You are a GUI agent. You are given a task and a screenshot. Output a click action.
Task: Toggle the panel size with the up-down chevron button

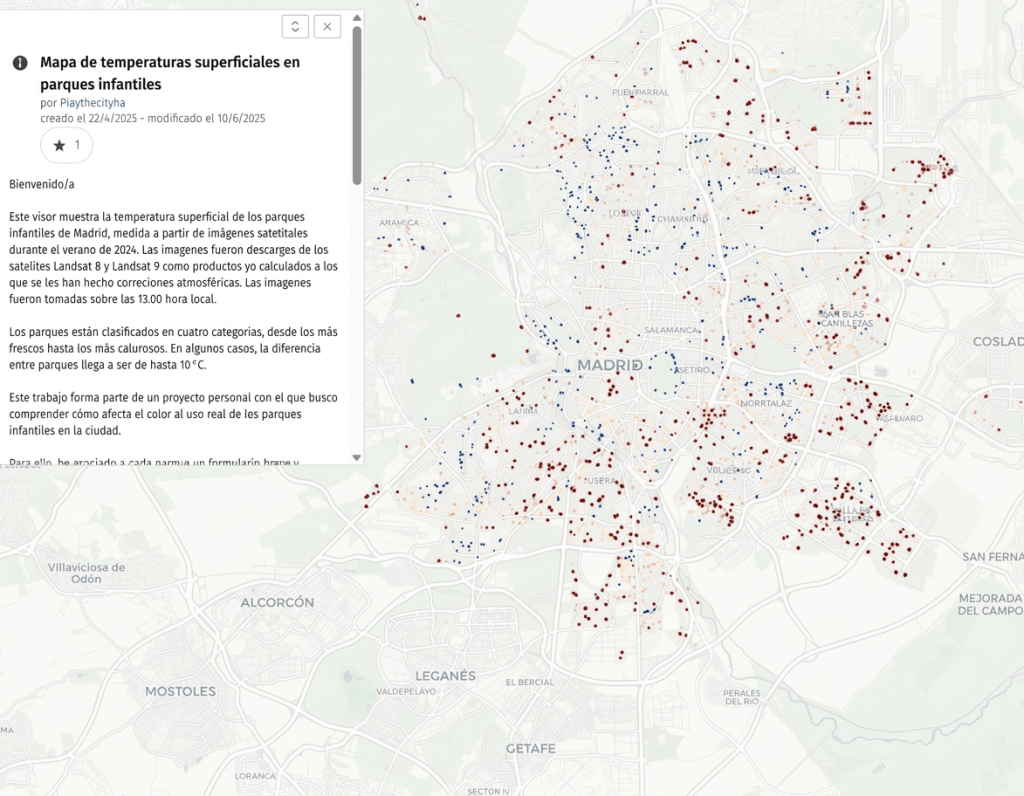click(295, 27)
